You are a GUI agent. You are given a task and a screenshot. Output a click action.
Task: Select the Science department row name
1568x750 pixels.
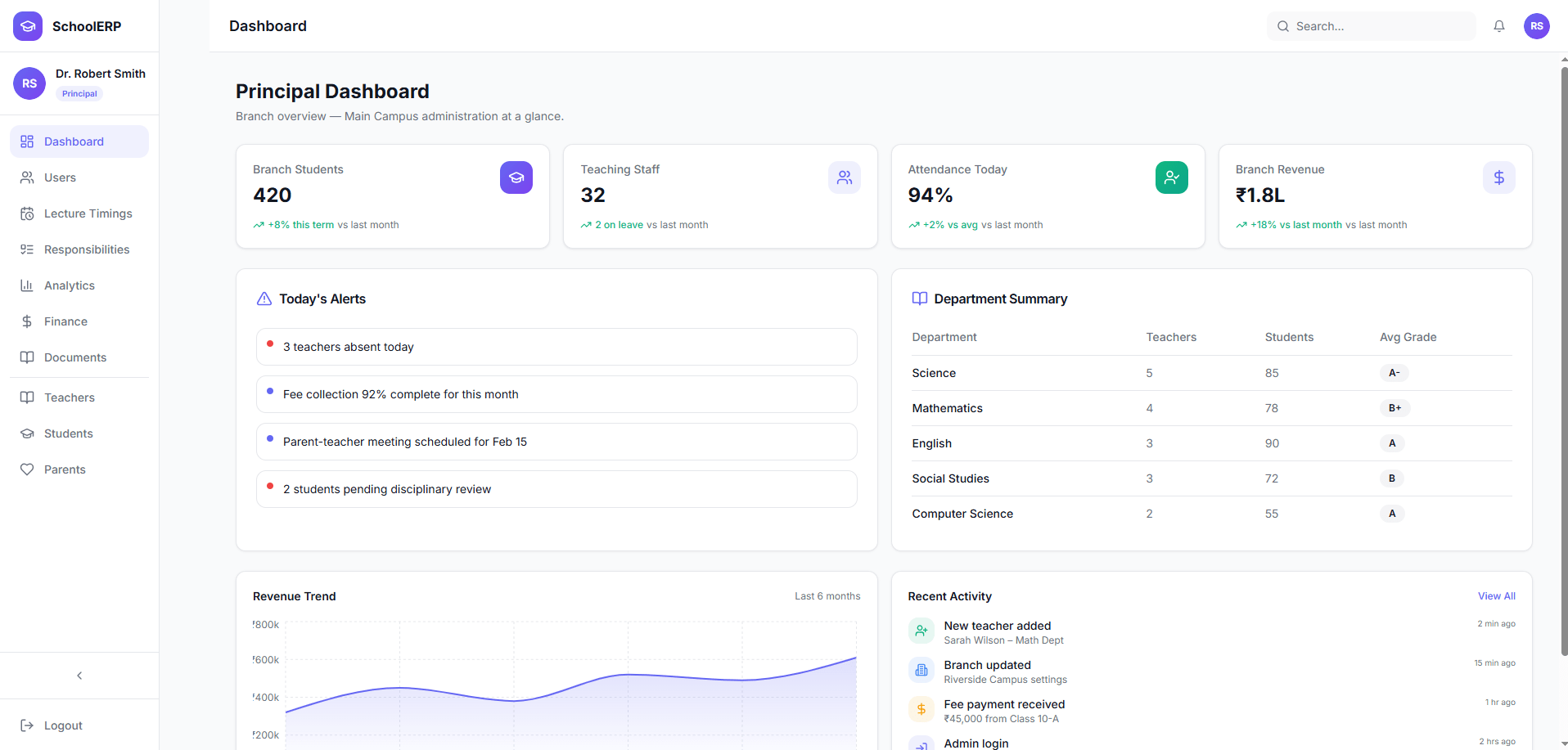[x=934, y=373]
